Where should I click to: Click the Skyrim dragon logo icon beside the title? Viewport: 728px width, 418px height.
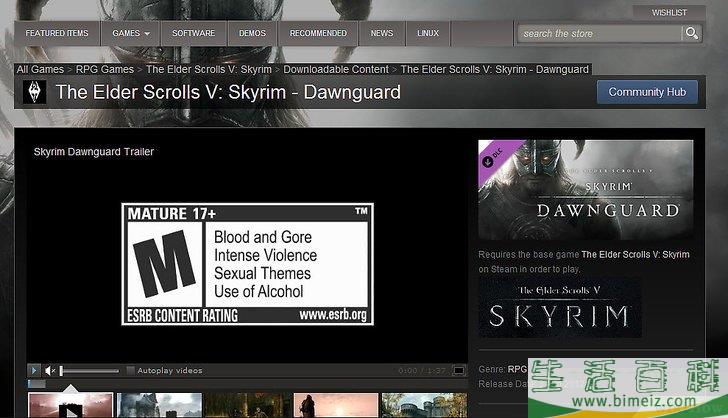(x=34, y=92)
